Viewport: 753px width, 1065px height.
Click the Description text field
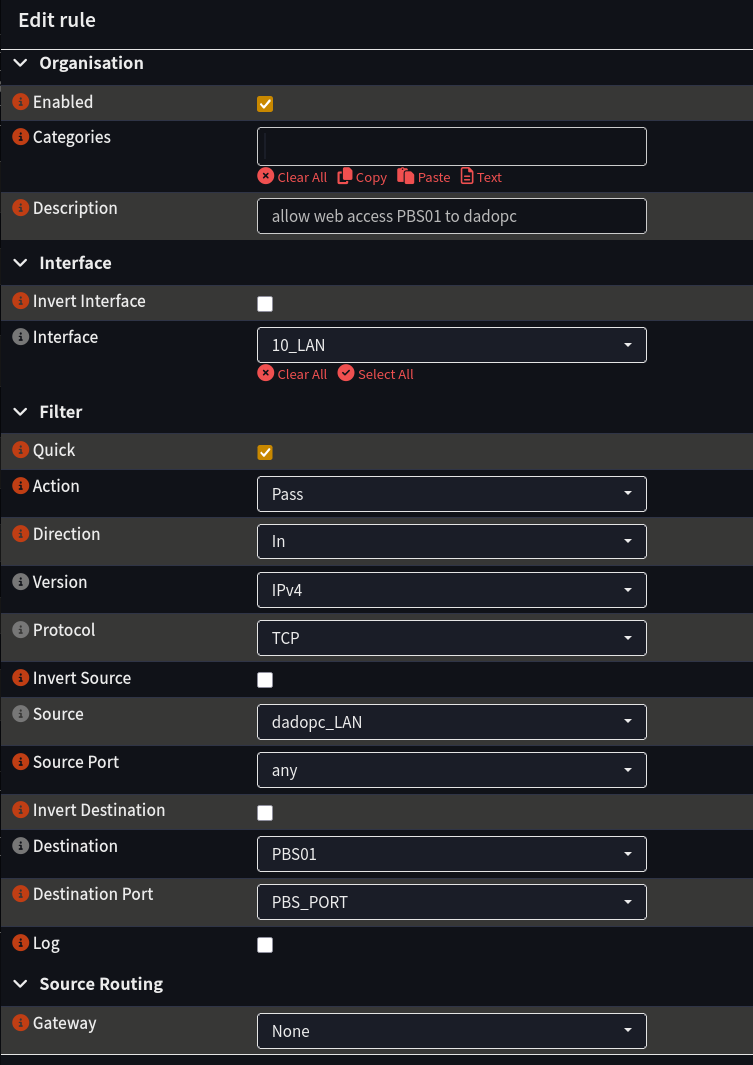click(451, 215)
